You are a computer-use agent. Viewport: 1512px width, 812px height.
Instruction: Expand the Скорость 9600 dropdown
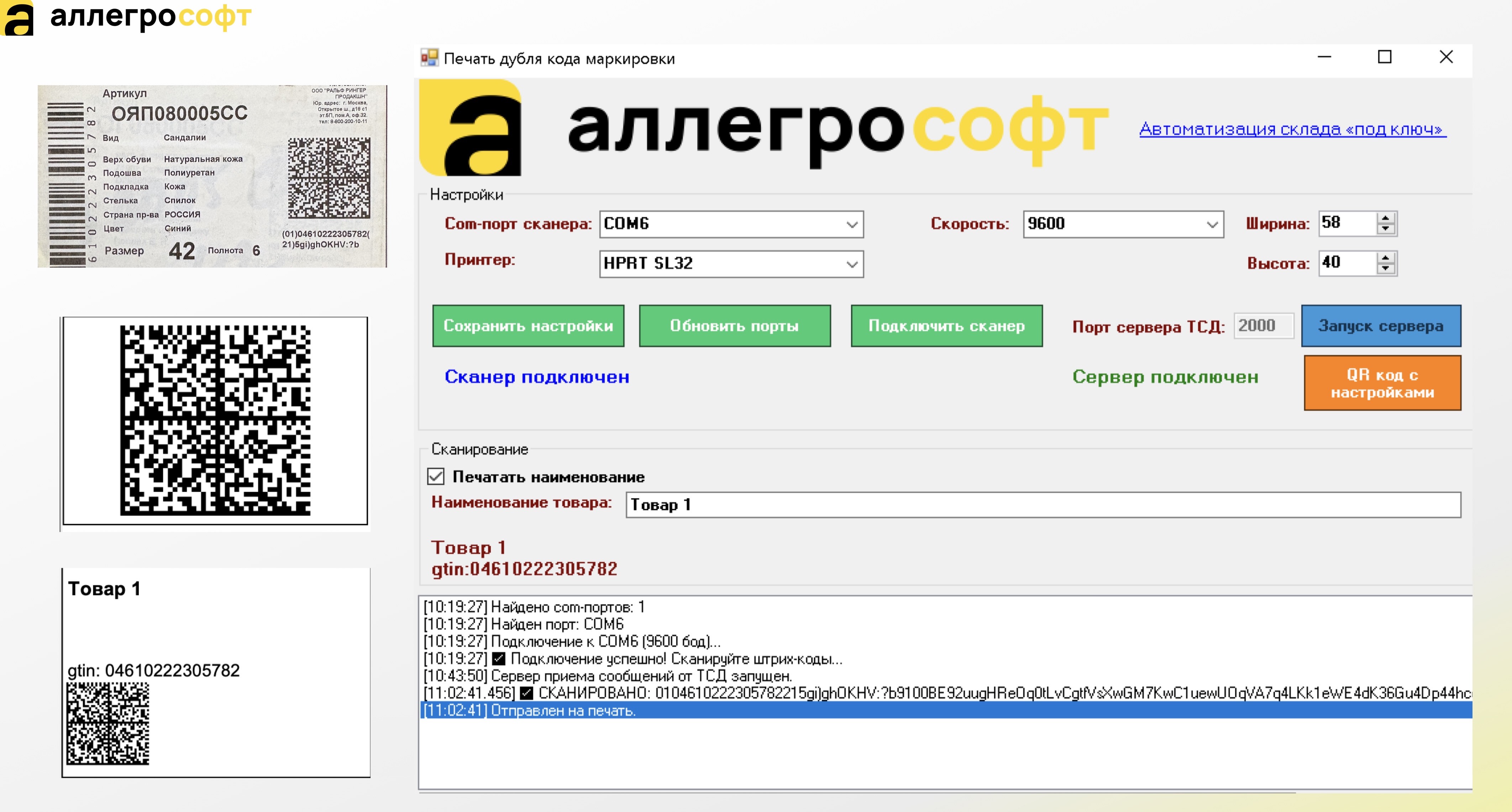click(1123, 224)
